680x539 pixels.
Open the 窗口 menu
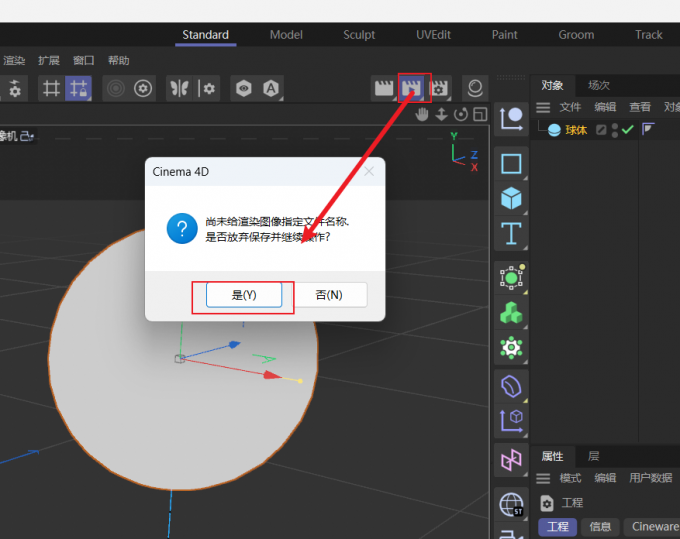(83, 60)
